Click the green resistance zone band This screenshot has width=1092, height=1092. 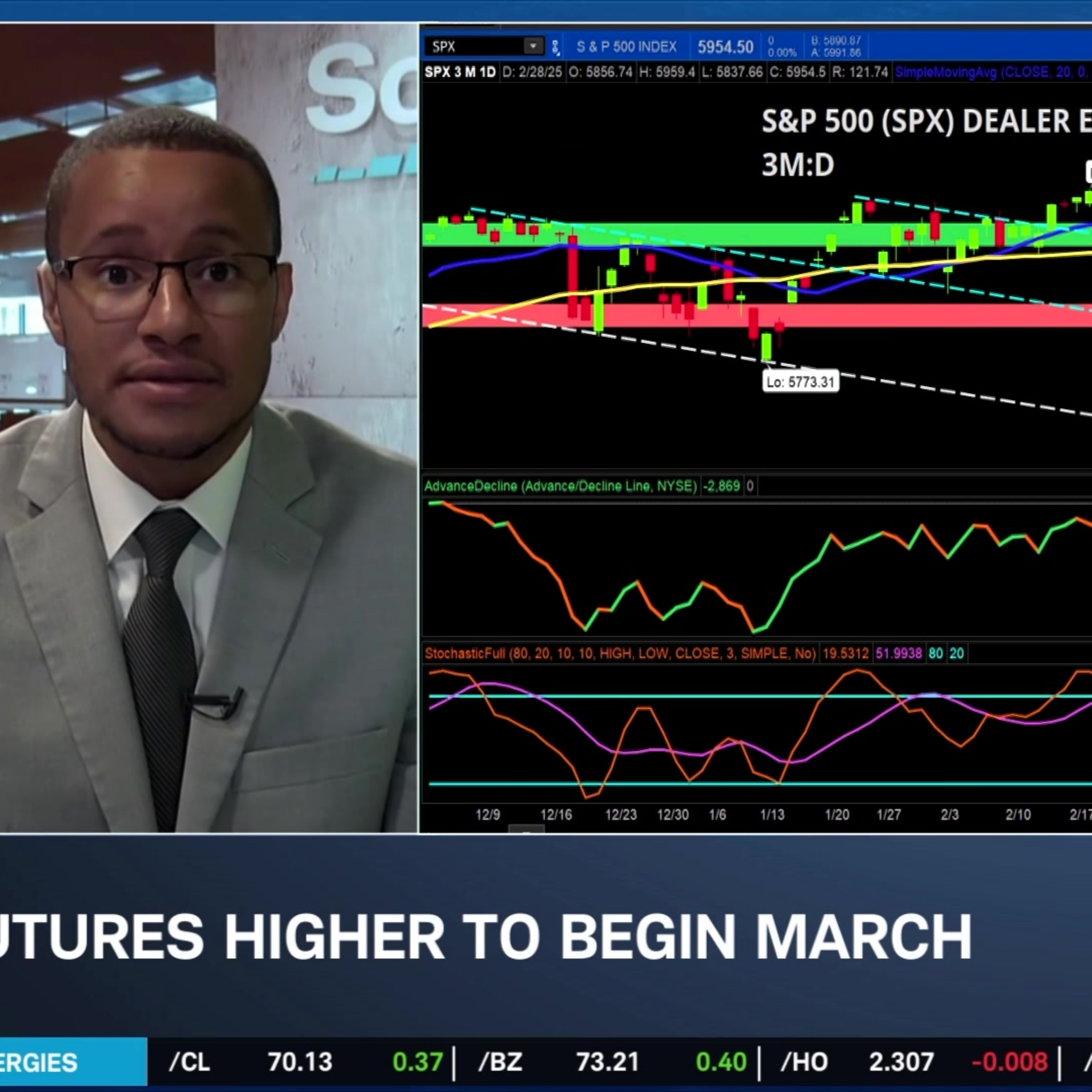point(757,234)
